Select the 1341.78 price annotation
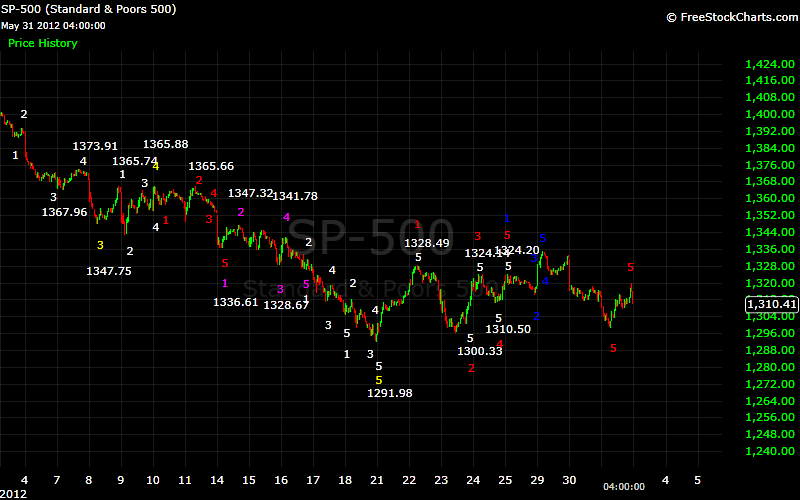This screenshot has width=800, height=500. 295,196
